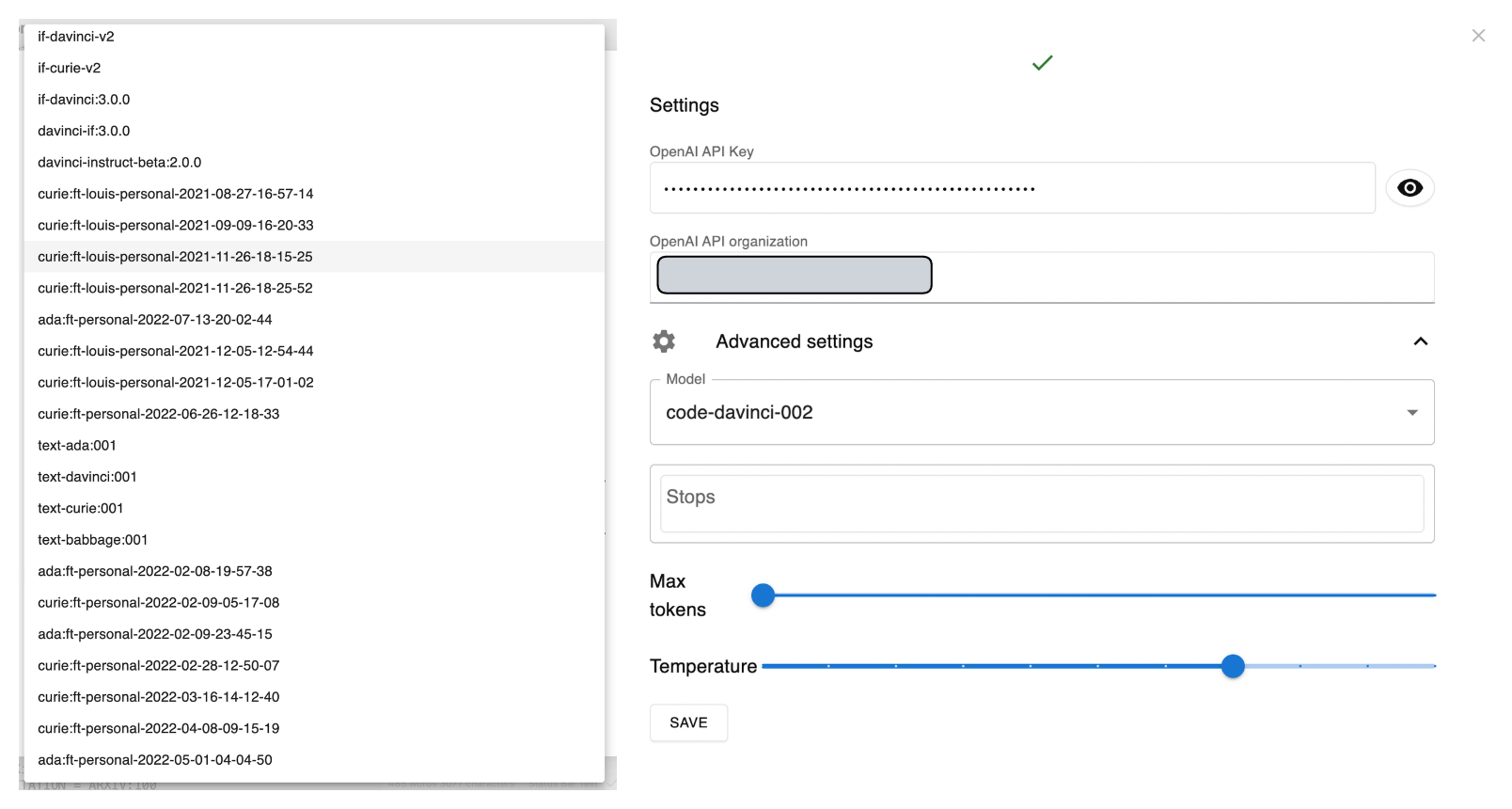Choose ada:ft-personal-2022-02-09-23-45-15
This screenshot has width=1512, height=809.
pyautogui.click(x=314, y=635)
